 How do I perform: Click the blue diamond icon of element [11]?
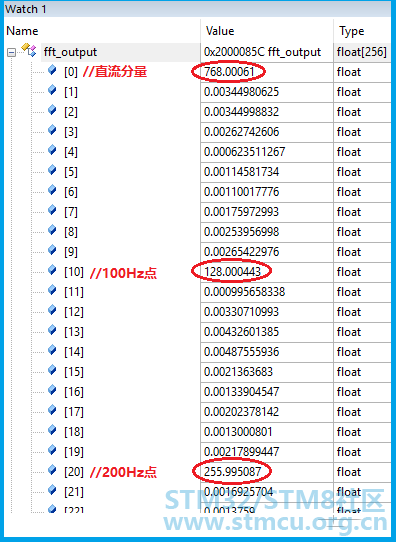tap(52, 290)
